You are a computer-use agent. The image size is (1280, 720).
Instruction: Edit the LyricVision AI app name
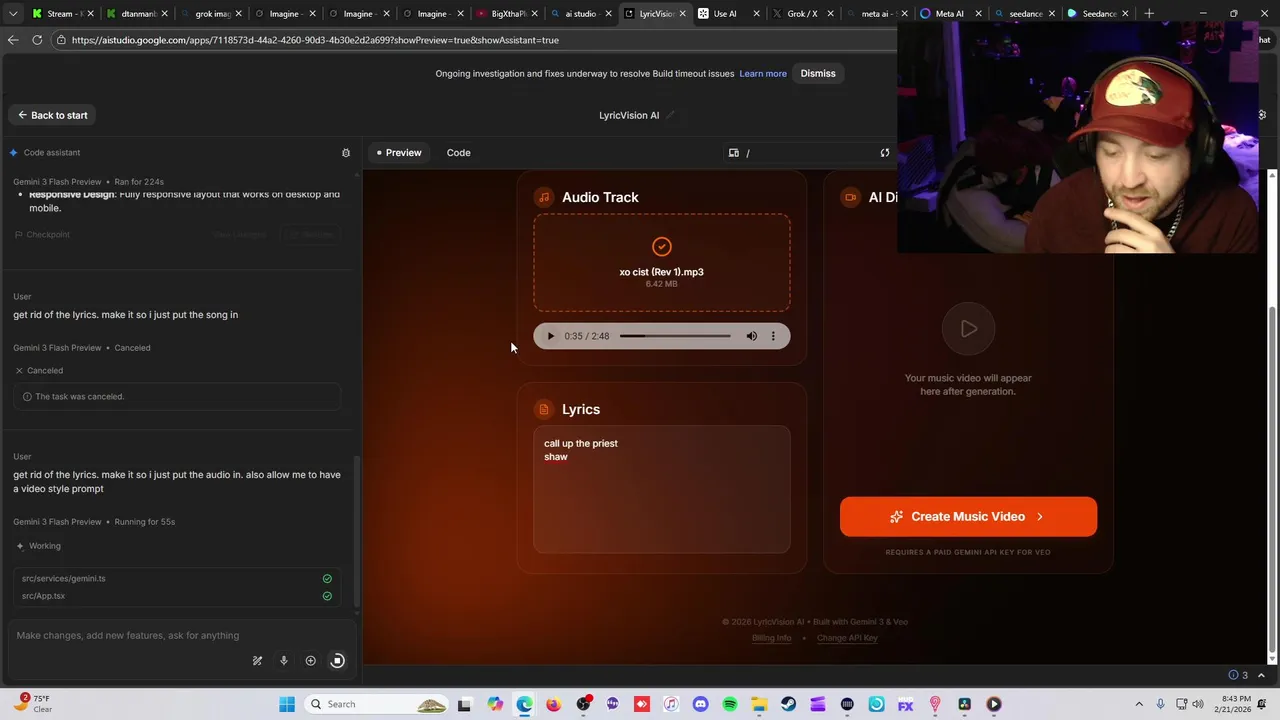[671, 115]
